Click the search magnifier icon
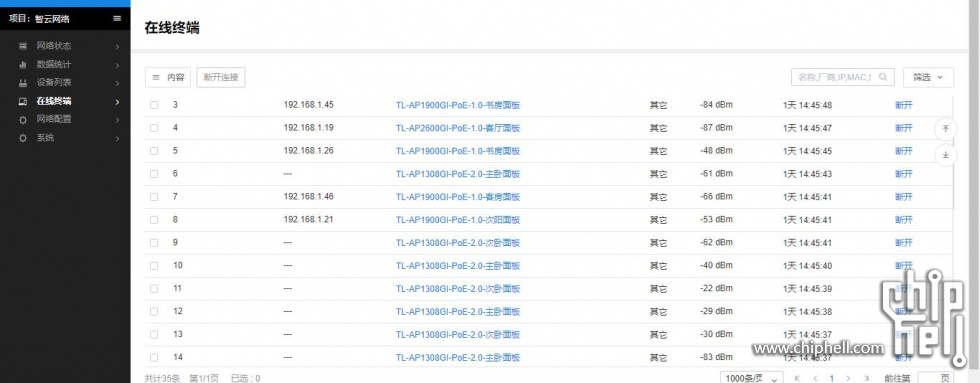 pos(883,77)
